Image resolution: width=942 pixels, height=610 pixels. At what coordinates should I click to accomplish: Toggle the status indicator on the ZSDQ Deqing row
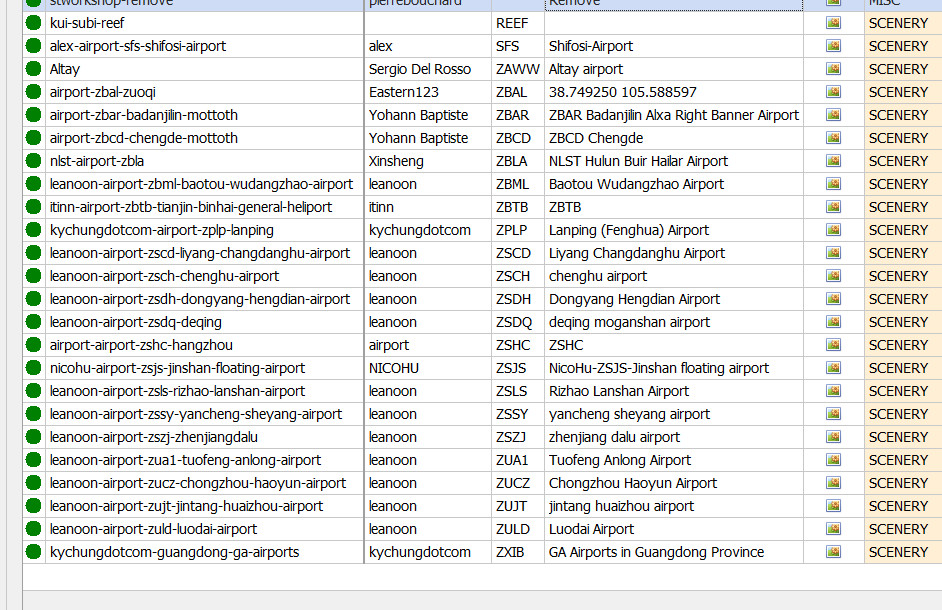coord(34,322)
